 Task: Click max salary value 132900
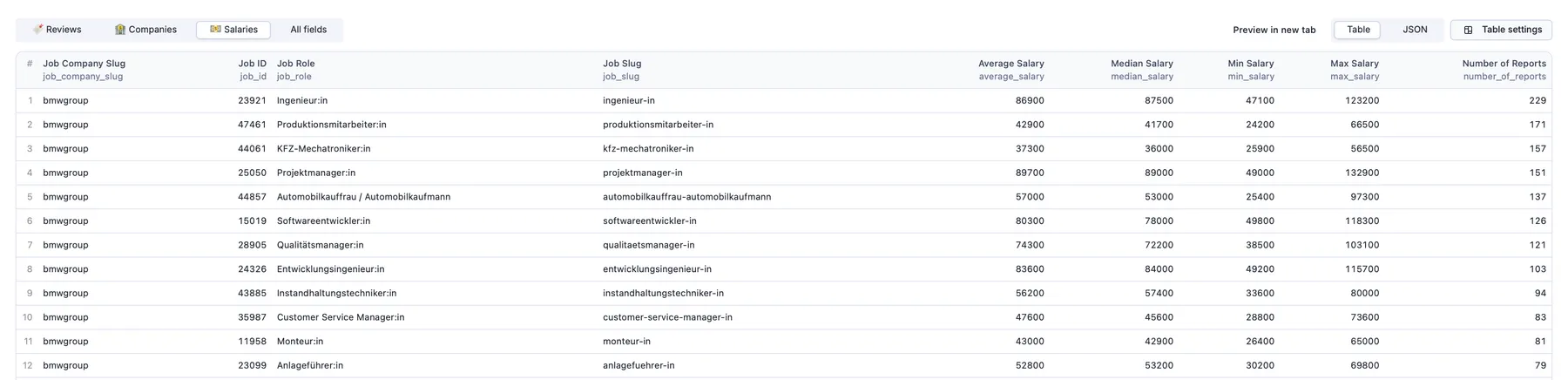pos(1362,173)
